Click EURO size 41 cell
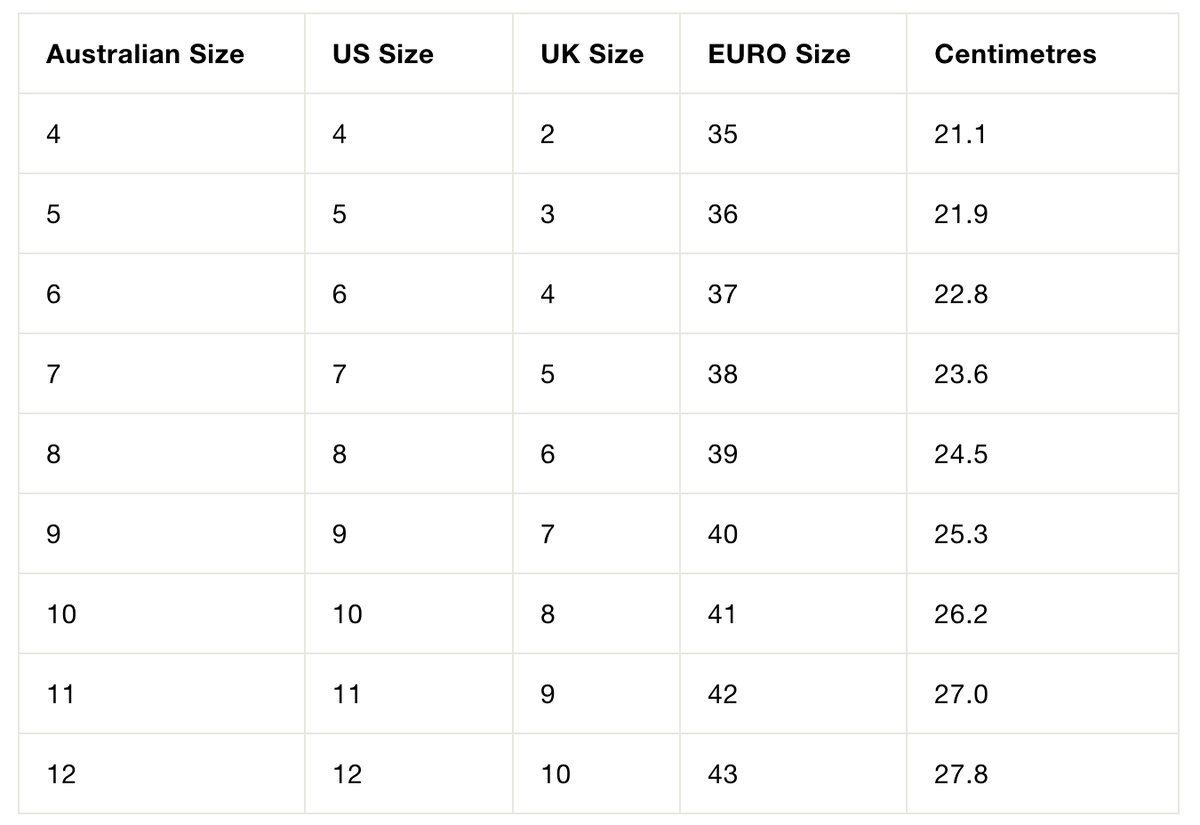The image size is (1200, 825). click(794, 614)
